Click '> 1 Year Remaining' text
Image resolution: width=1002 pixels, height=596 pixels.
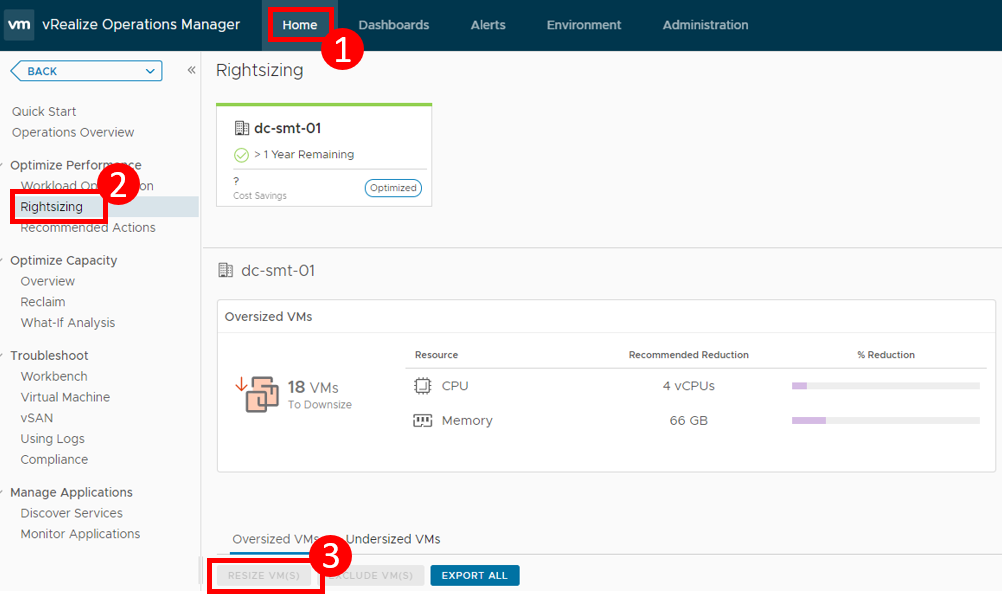304,155
